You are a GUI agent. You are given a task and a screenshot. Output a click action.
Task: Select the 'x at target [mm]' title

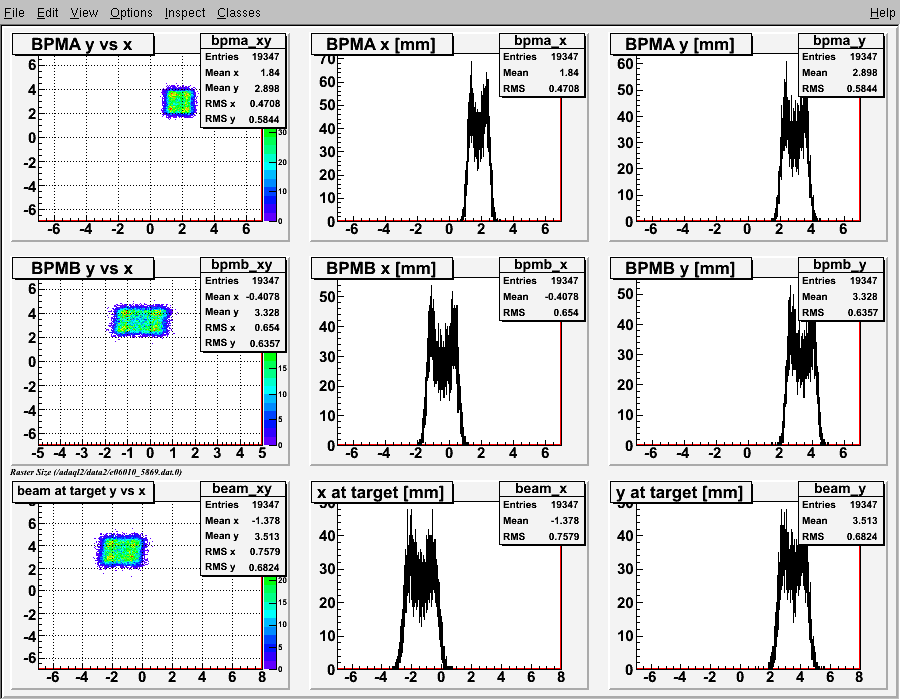382,492
